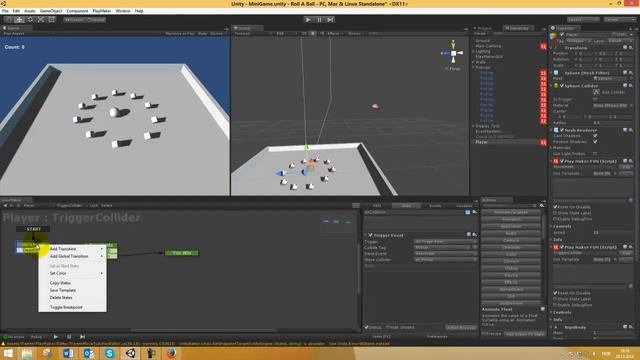Screen dimensions: 640x360
Task: Open the Collide Tag dropdown
Action: click(x=442, y=247)
